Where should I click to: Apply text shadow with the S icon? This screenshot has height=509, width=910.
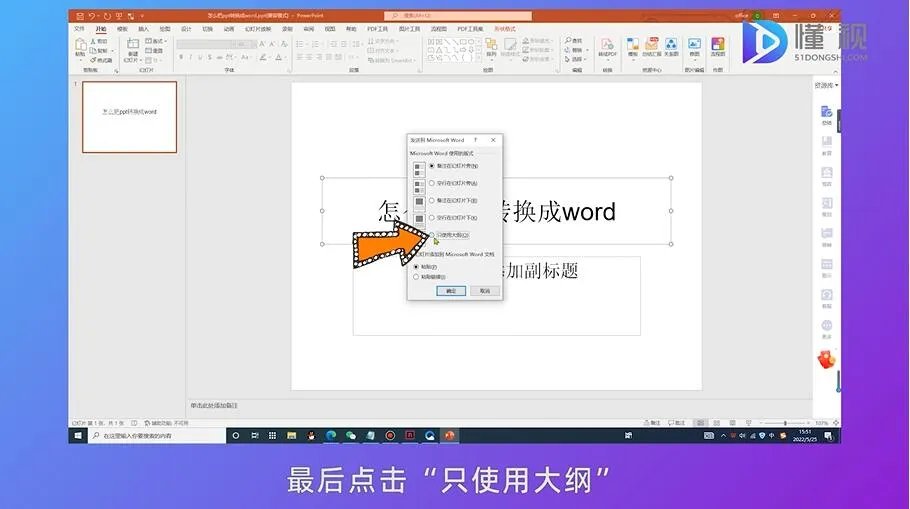[x=210, y=57]
